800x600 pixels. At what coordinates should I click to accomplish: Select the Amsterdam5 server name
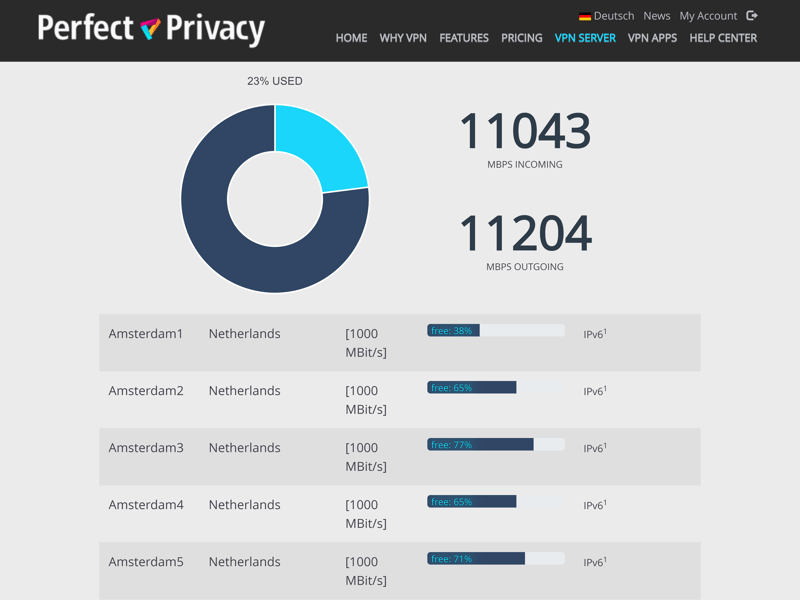coord(146,562)
